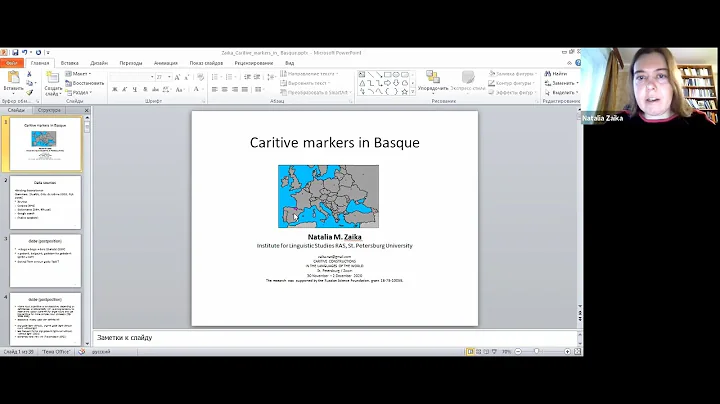
Task: Undo the last action in Quick Access toolbar
Action: pyautogui.click(x=24, y=53)
